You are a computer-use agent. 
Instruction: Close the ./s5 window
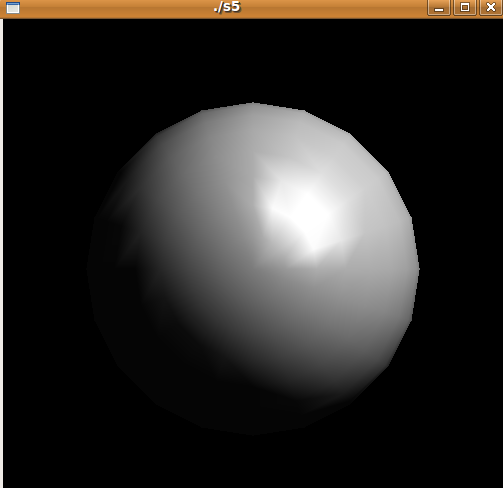[x=491, y=8]
